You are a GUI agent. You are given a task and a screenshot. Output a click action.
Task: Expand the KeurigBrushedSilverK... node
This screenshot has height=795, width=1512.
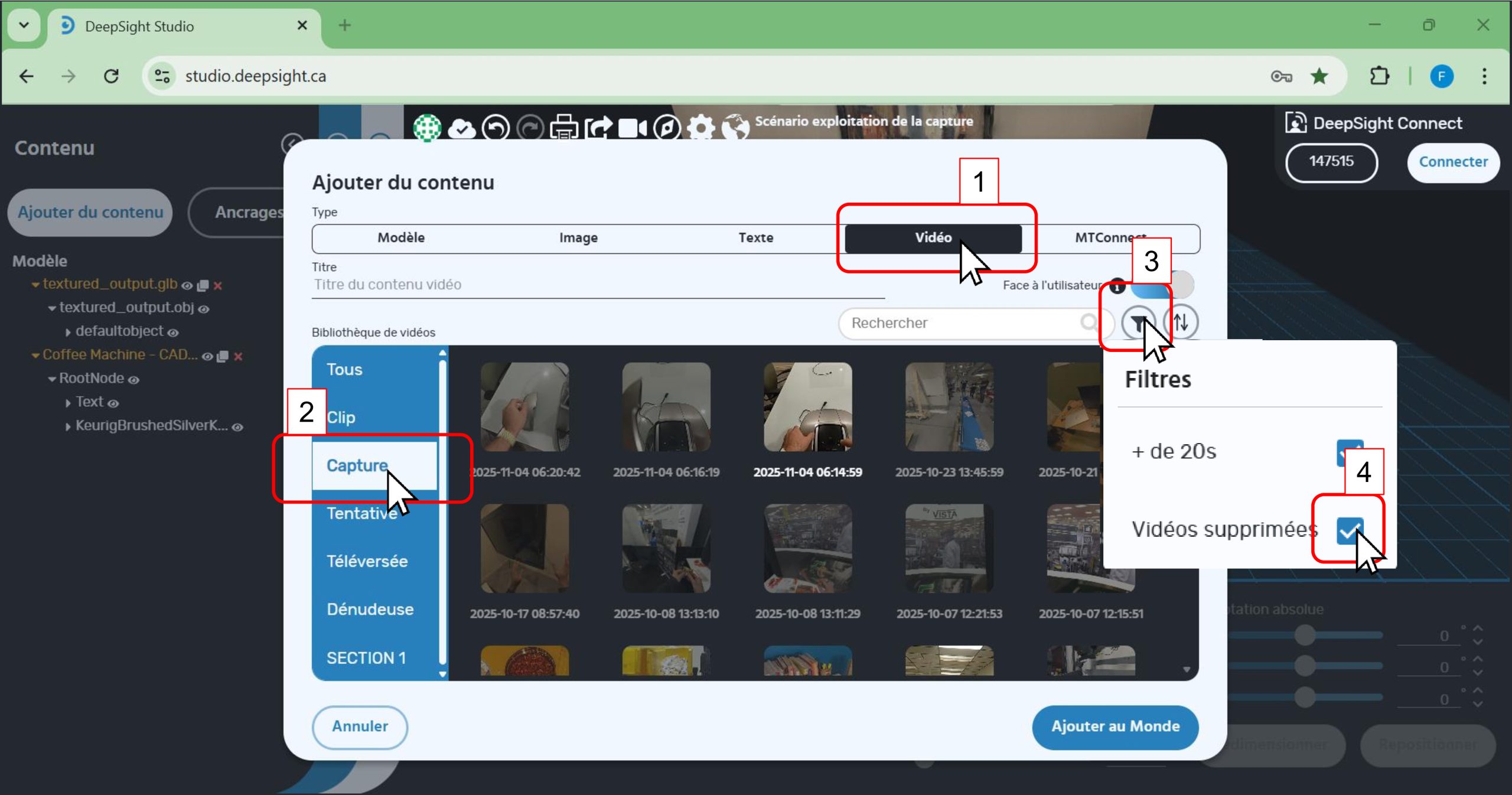pyautogui.click(x=68, y=426)
